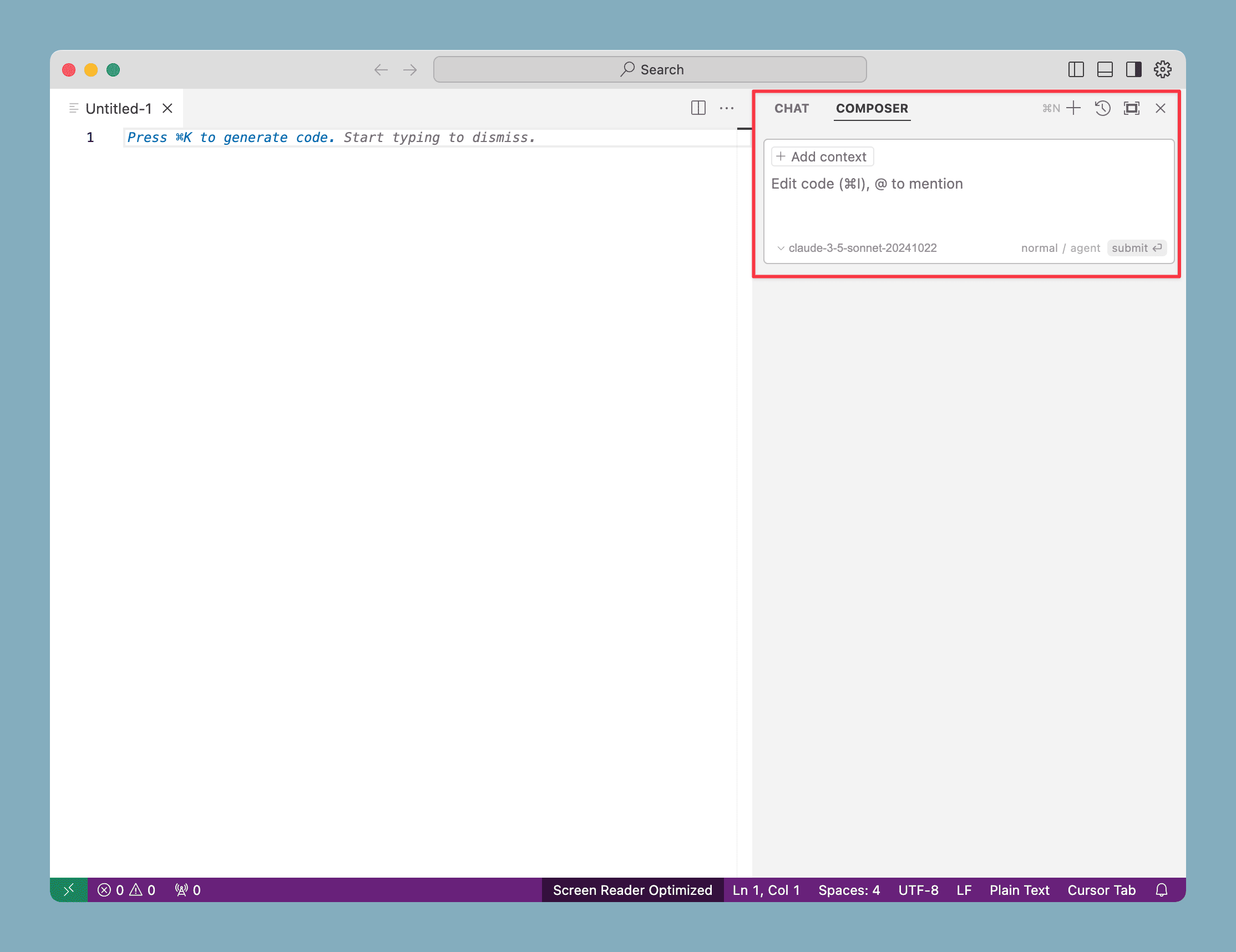The image size is (1236, 952).
Task: Open the Spaces: 4 indentation picker
Action: pos(848,890)
